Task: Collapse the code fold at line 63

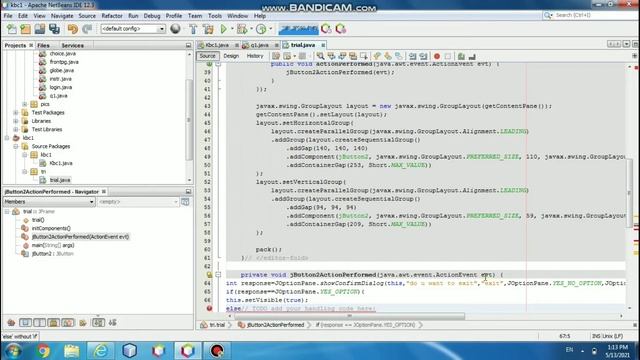Action: pyautogui.click(x=218, y=275)
